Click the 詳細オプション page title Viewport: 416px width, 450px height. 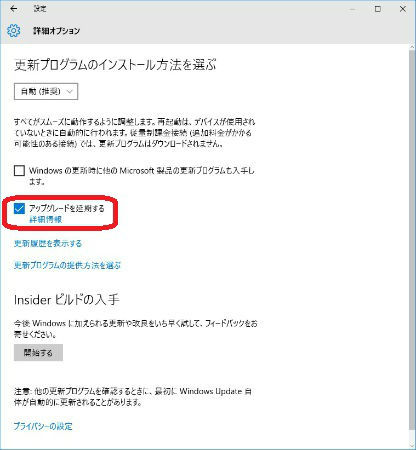57,31
